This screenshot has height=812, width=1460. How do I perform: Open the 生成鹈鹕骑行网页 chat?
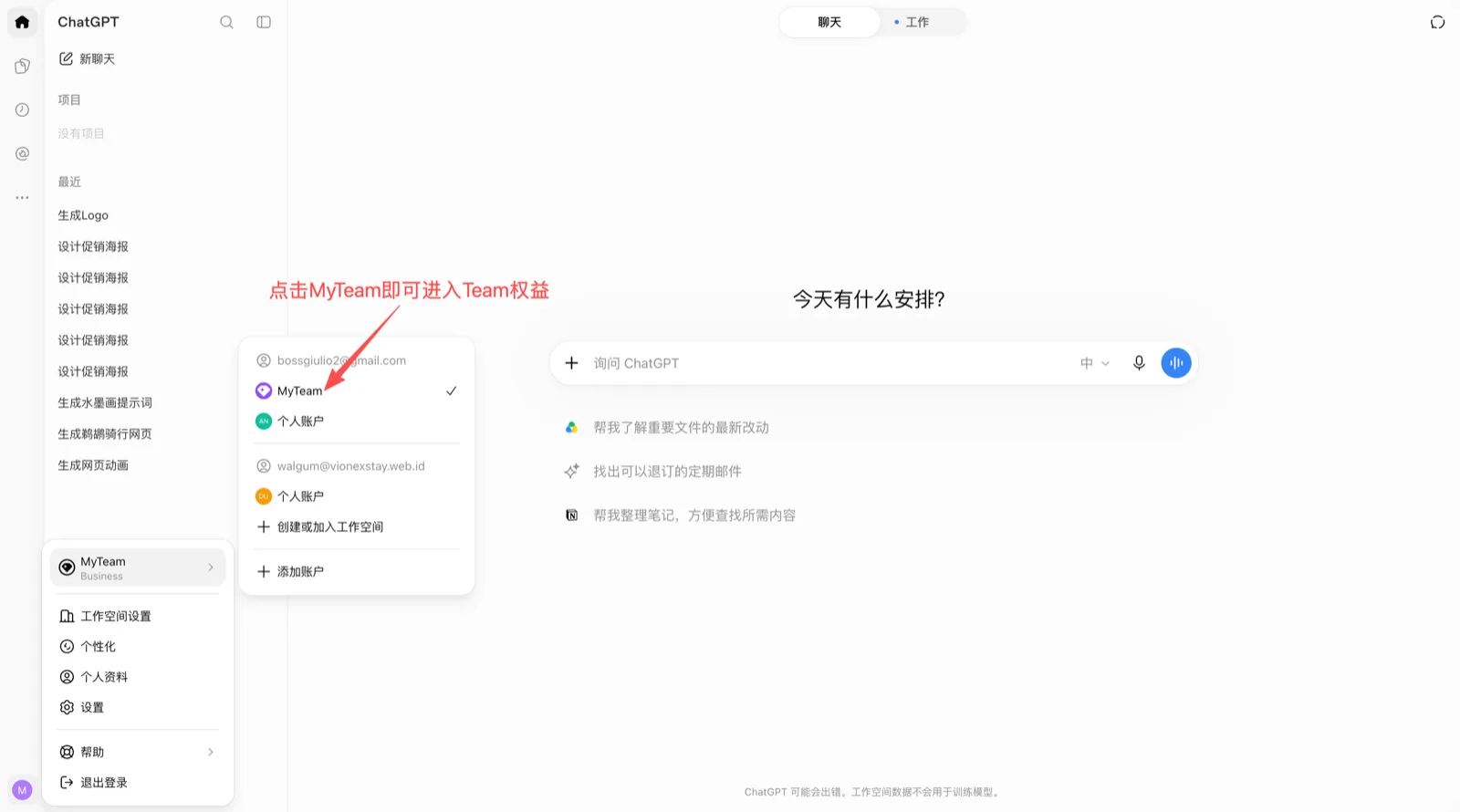point(105,434)
